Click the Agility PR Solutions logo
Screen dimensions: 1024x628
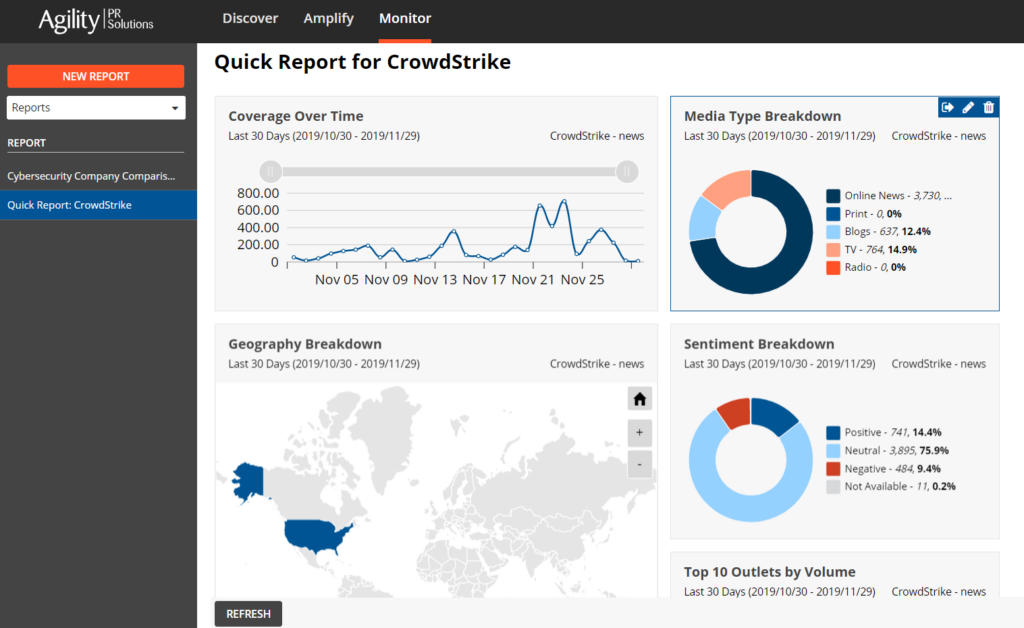[x=96, y=20]
